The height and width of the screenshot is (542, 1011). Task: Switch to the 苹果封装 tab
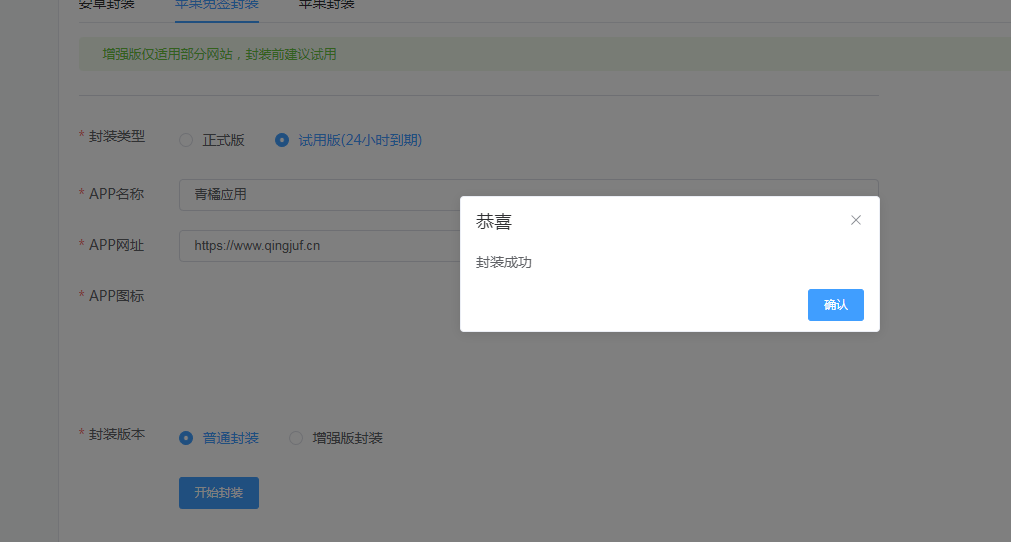tap(326, 5)
